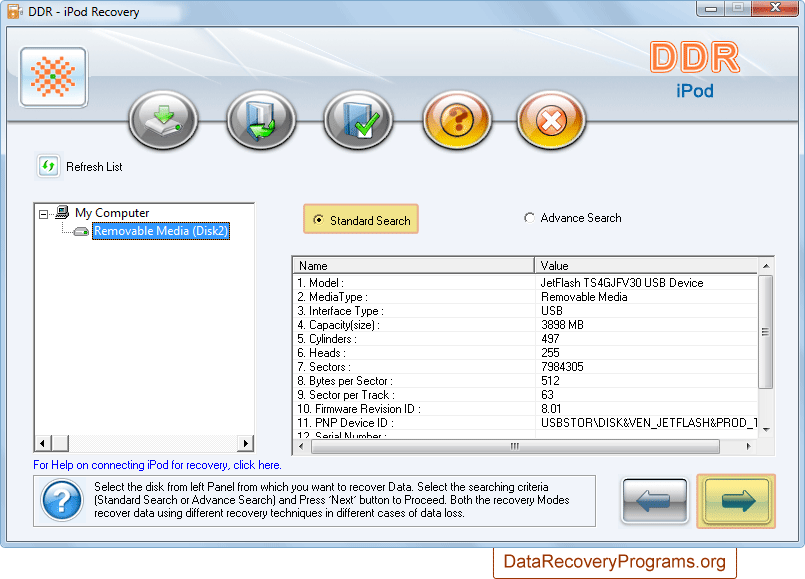Click the "7984305" sectors value
This screenshot has height=579, width=805.
click(x=562, y=366)
